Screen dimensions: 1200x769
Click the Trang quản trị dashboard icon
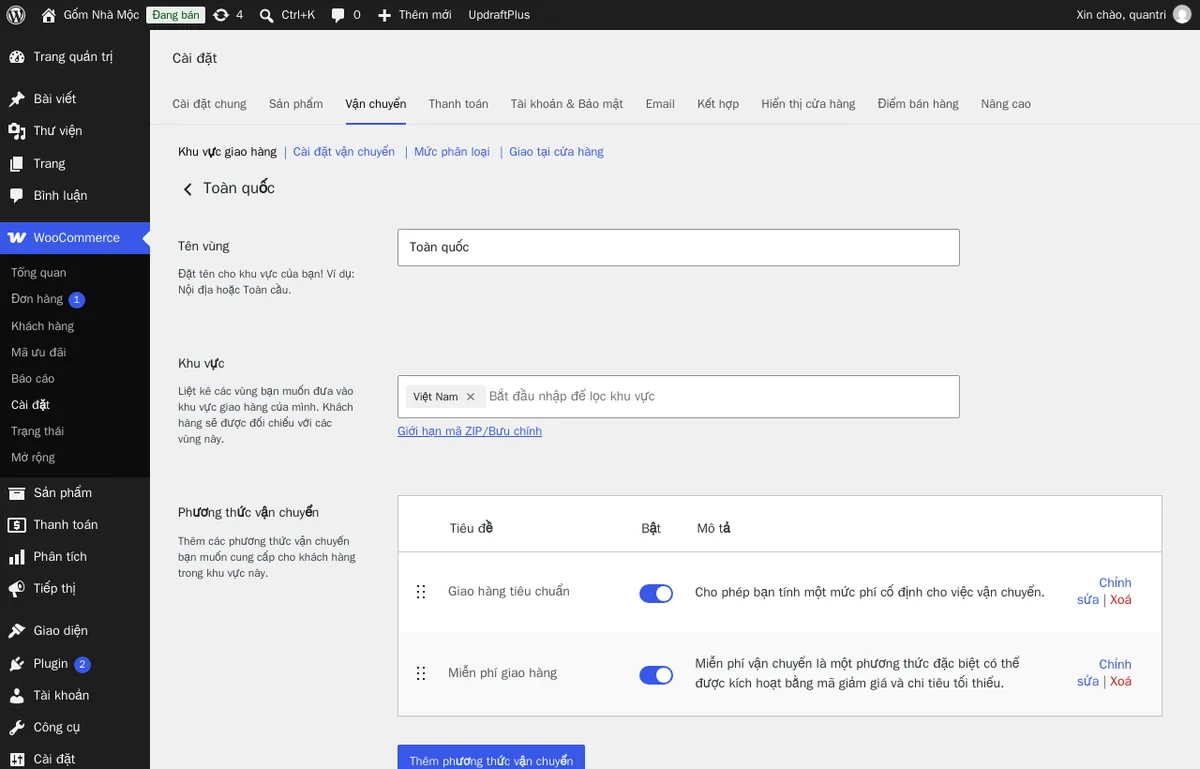tap(17, 57)
